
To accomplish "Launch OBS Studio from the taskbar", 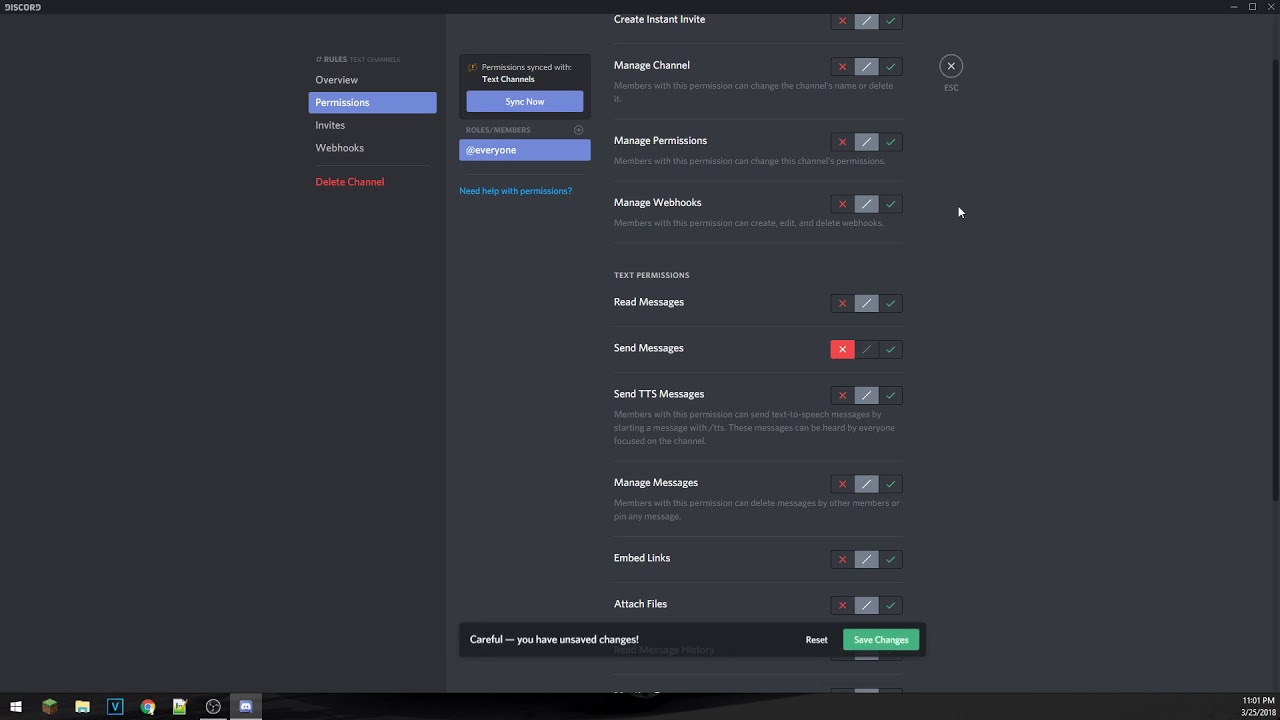I will [x=213, y=707].
